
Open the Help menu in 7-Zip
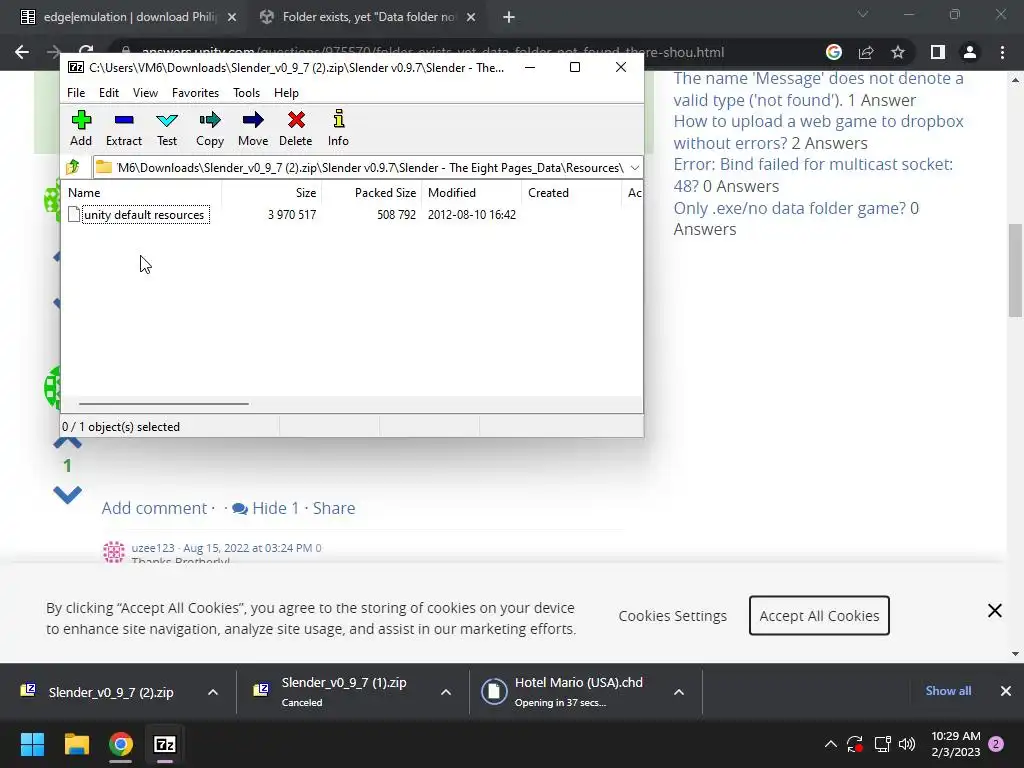coord(286,93)
